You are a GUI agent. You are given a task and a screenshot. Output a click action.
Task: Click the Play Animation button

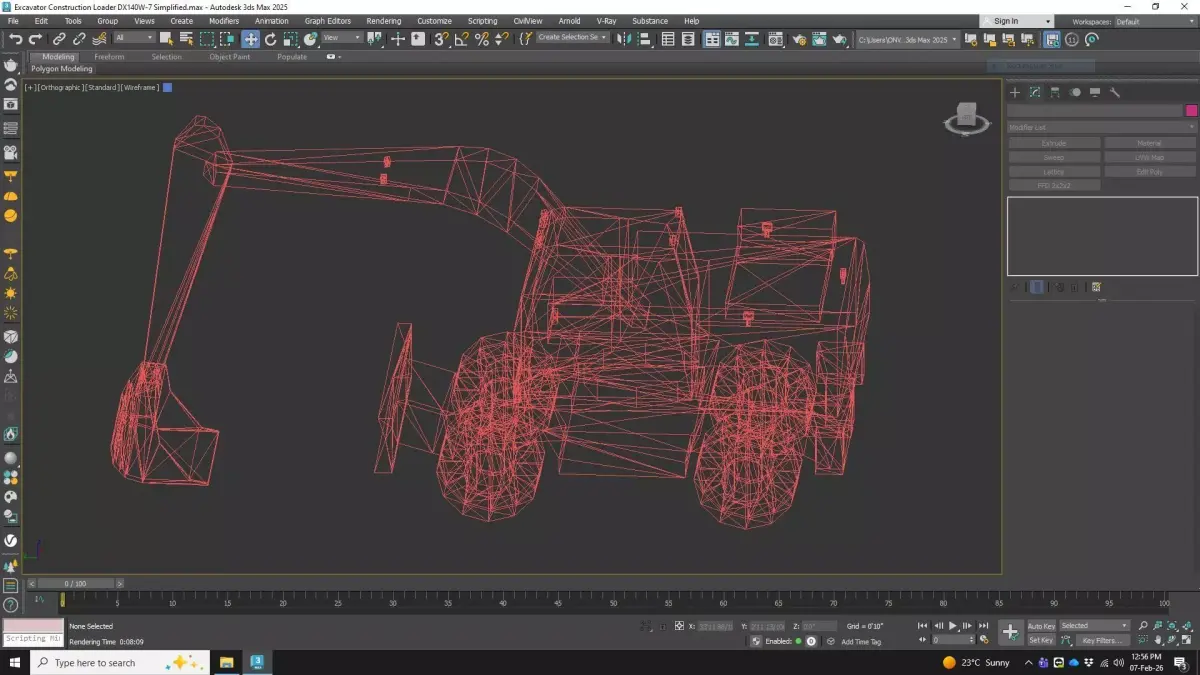953,625
